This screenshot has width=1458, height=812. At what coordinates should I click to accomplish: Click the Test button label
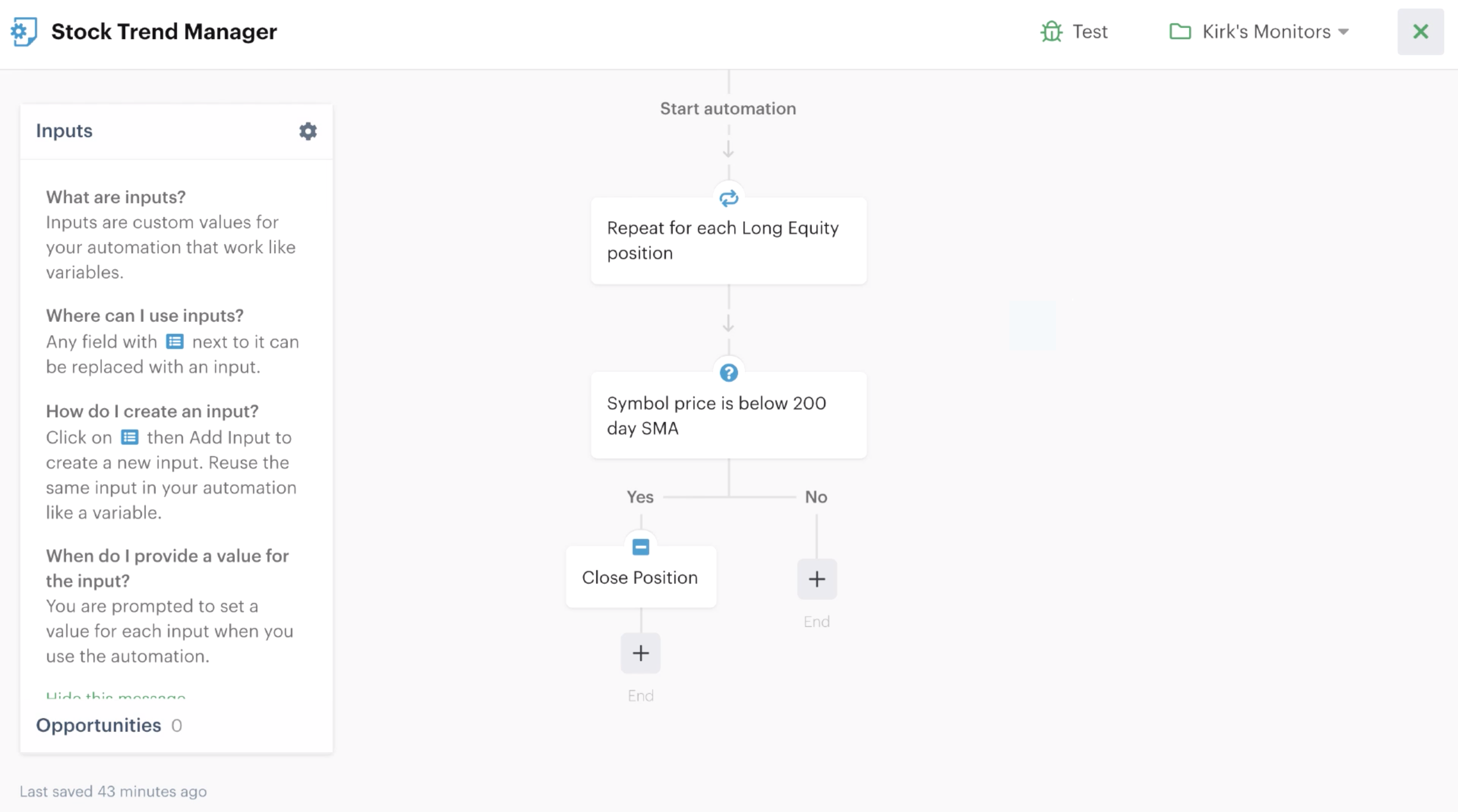point(1090,32)
